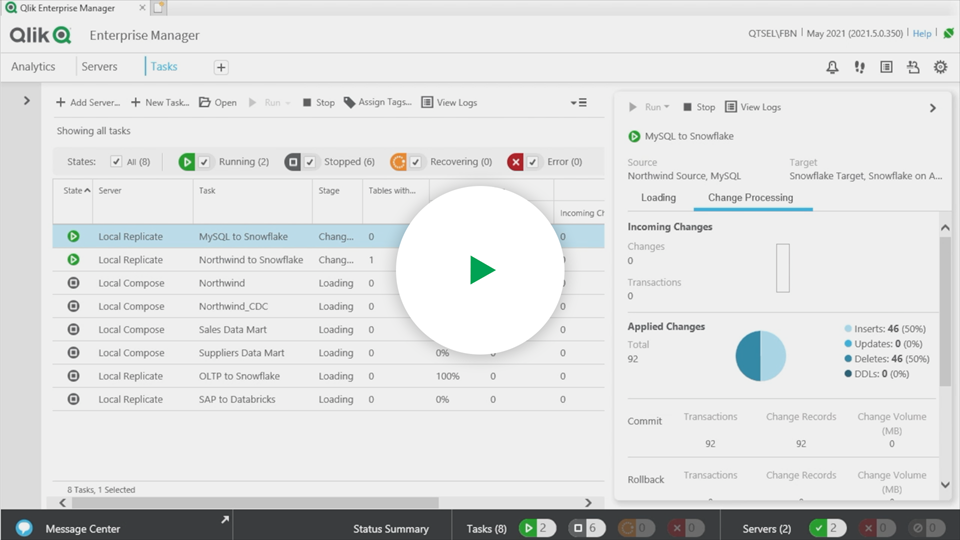This screenshot has height=540, width=960.
Task: Open the settings gear icon
Action: (x=940, y=67)
